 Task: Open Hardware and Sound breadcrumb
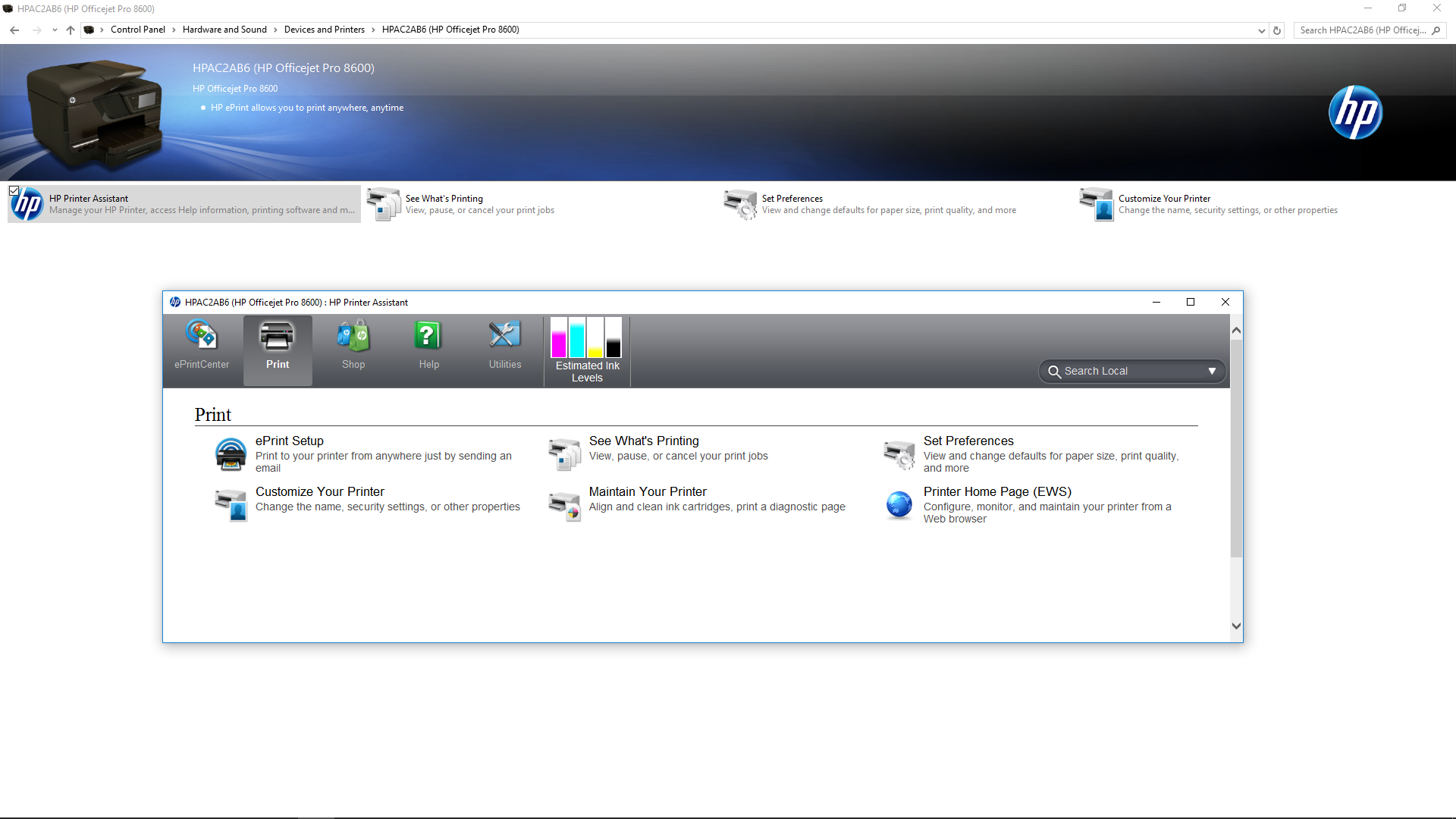[224, 30]
